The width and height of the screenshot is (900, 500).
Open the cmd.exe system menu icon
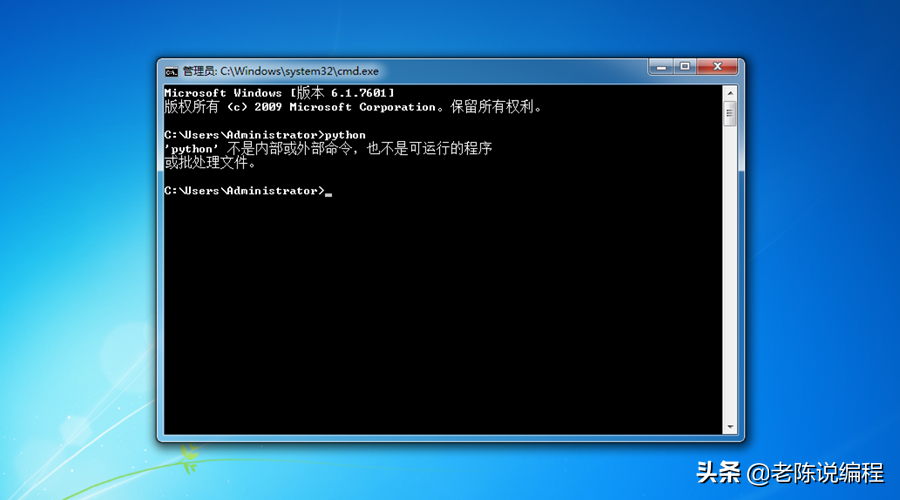(171, 72)
